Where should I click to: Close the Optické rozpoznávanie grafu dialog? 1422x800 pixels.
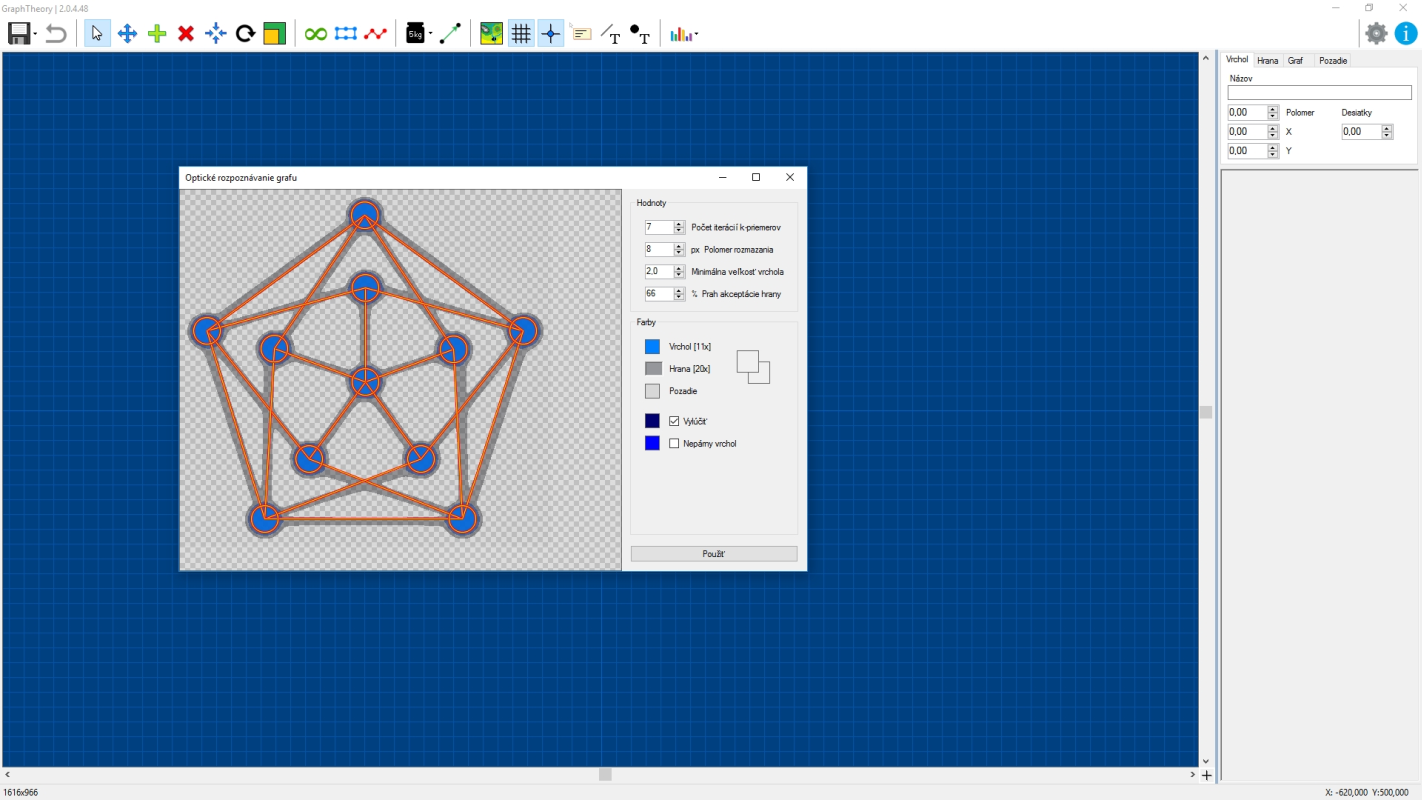(x=790, y=177)
